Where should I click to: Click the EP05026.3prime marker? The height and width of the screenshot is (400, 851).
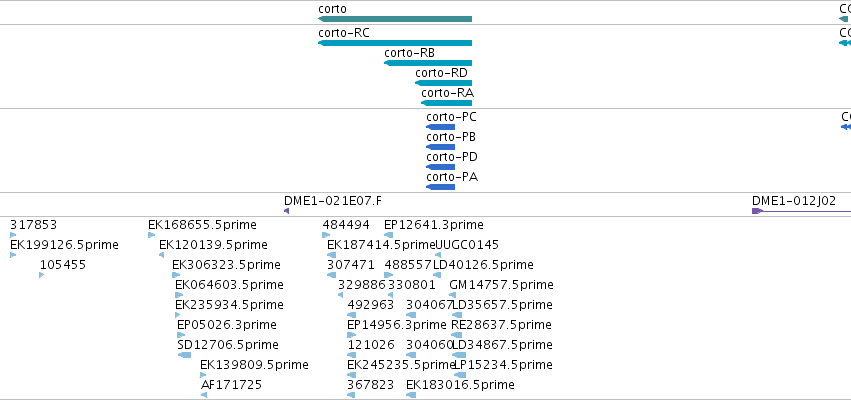[181, 335]
